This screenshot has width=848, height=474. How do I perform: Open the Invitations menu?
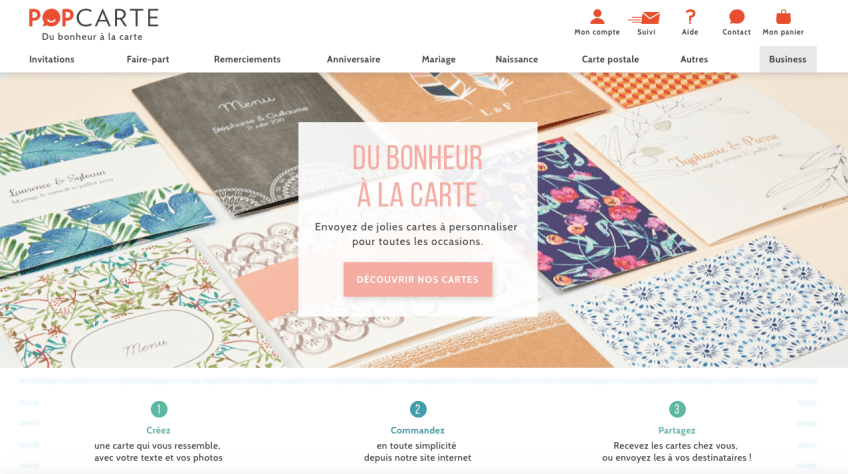pos(52,60)
